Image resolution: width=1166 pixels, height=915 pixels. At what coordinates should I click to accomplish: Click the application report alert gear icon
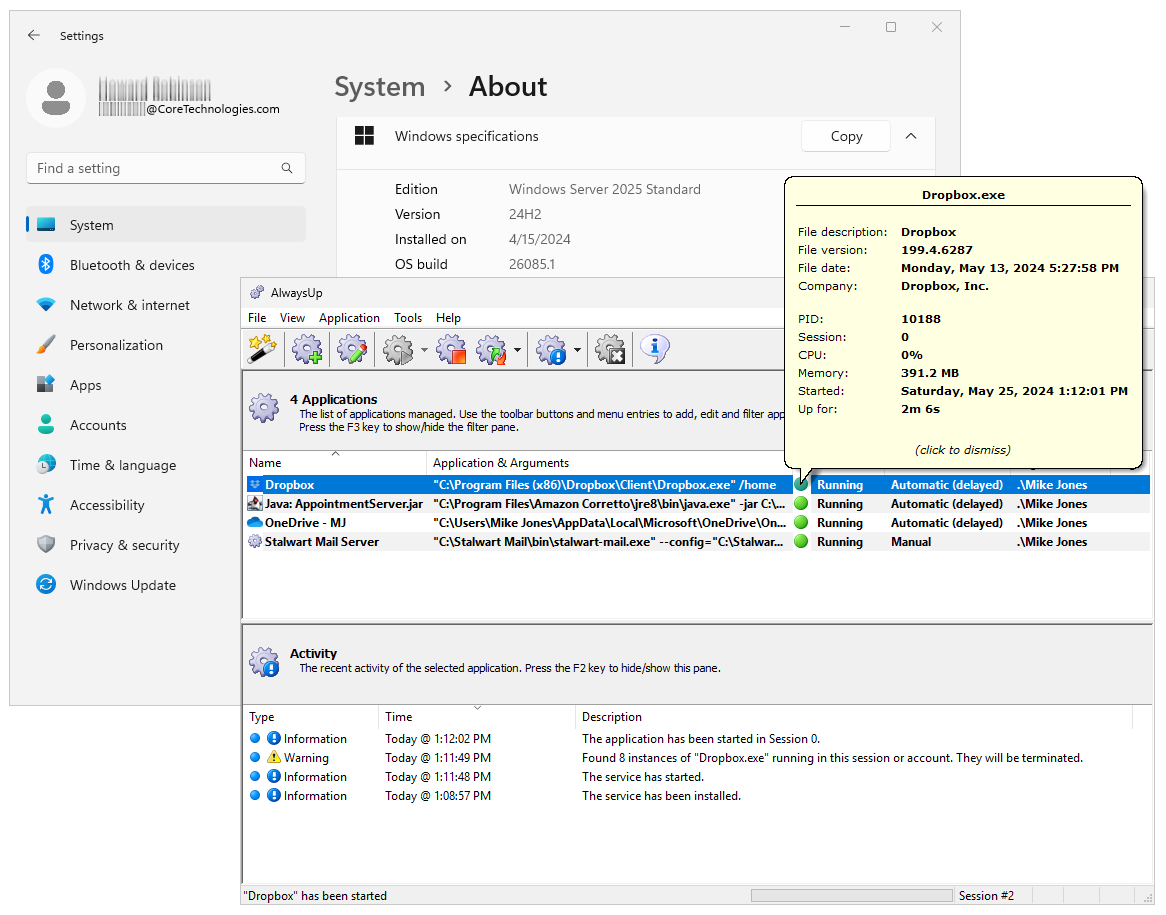coord(552,349)
